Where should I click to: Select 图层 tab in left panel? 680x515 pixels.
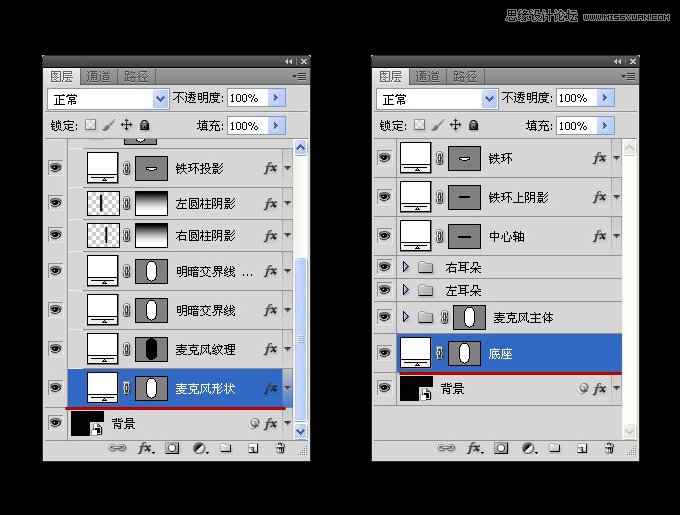pos(62,77)
